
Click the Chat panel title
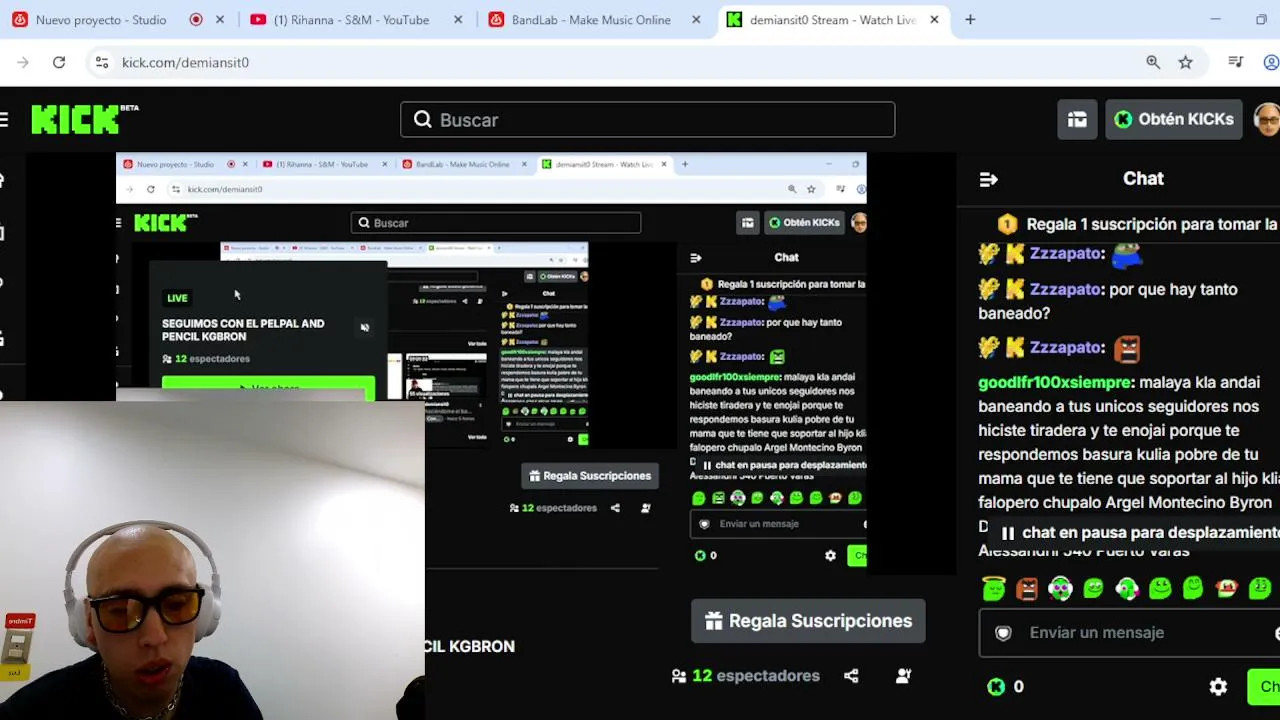click(x=1143, y=179)
